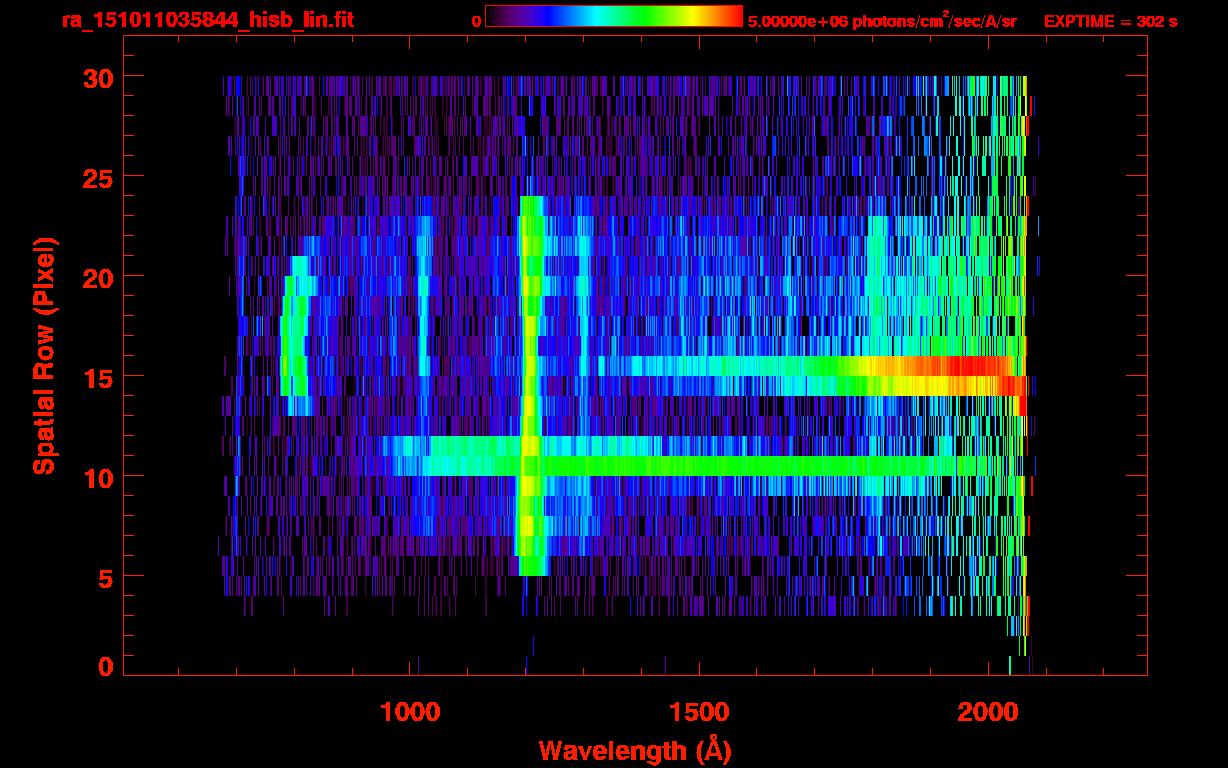The width and height of the screenshot is (1228, 768).
Task: Click the 2000 wavelength tick label
Action: pyautogui.click(x=987, y=712)
